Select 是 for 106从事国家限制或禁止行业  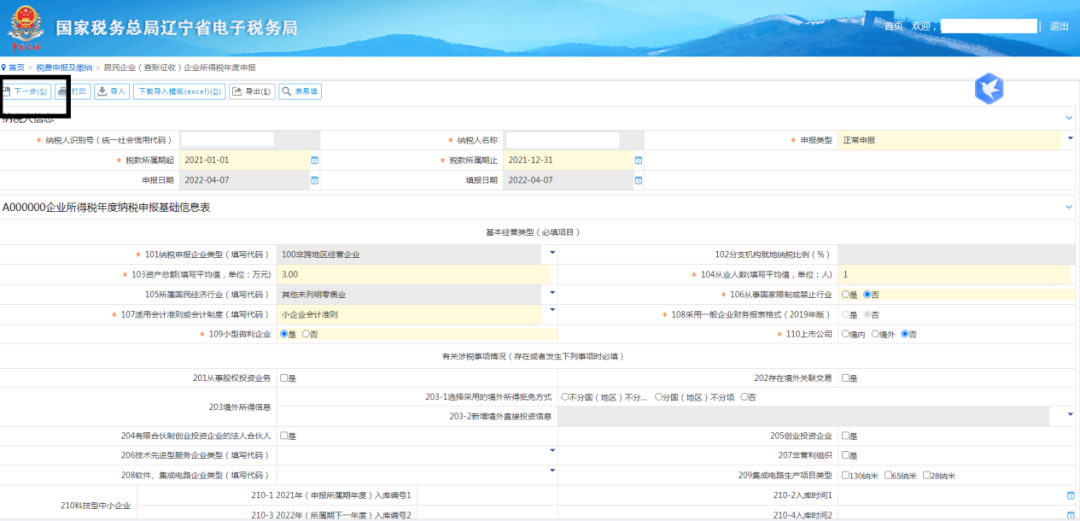point(845,294)
